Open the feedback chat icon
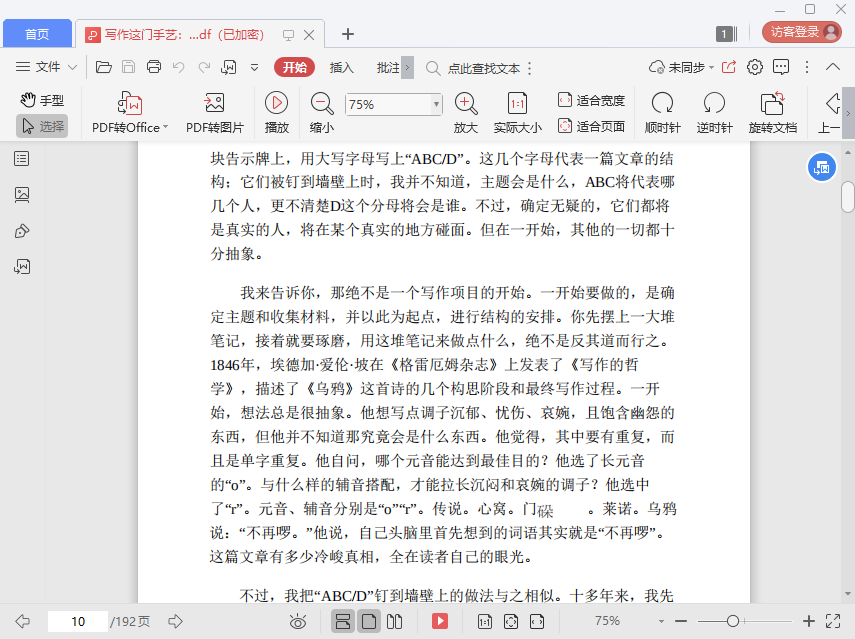Screen dimensions: 855x639 click(x=781, y=67)
